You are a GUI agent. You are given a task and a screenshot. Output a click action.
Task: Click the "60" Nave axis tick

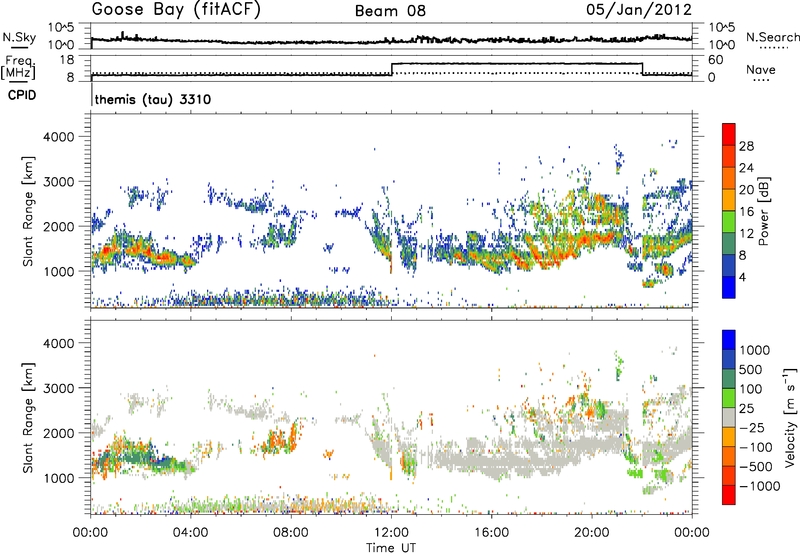point(716,60)
